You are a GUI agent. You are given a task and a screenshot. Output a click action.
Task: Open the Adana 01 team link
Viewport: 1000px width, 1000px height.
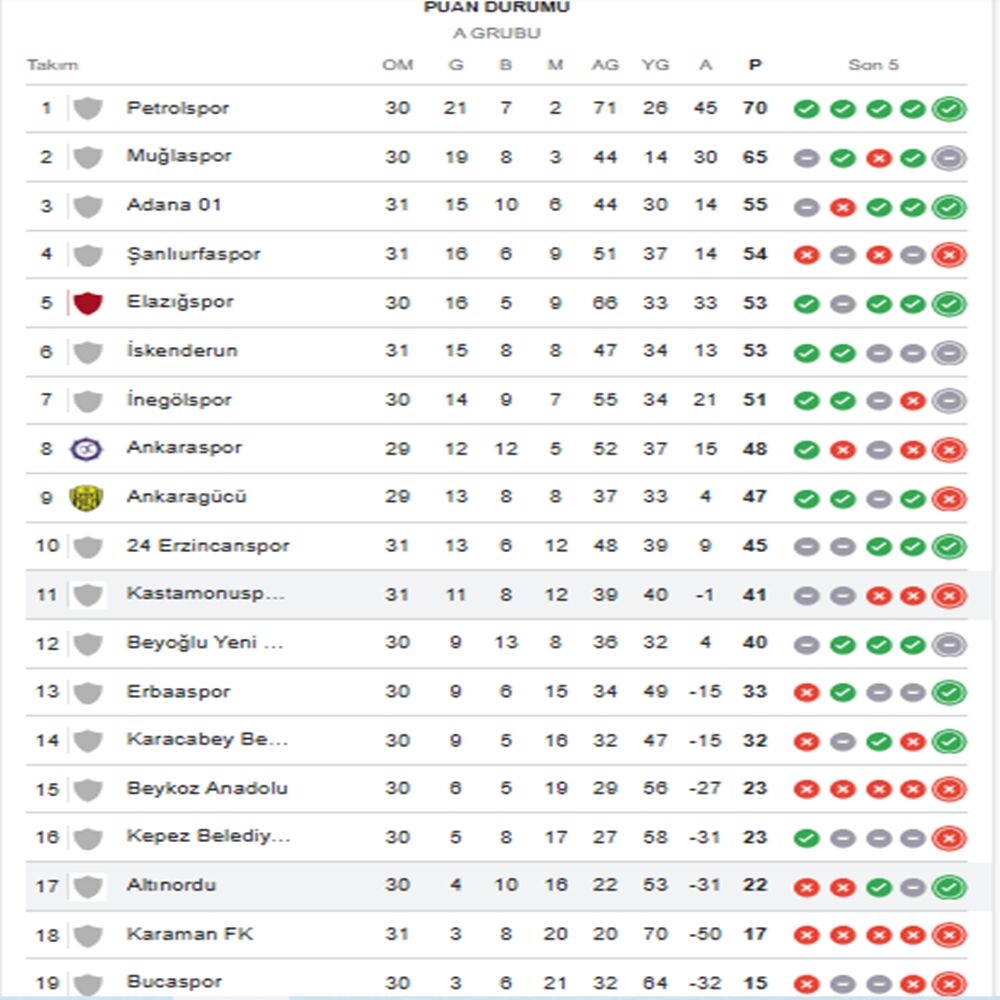pos(174,205)
